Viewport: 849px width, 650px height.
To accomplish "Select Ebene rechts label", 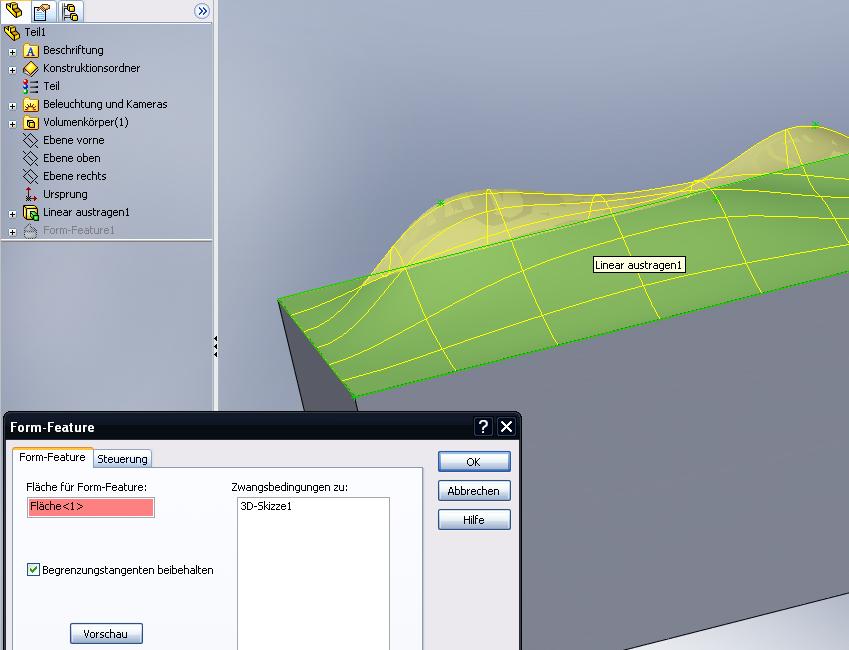I will coord(75,176).
